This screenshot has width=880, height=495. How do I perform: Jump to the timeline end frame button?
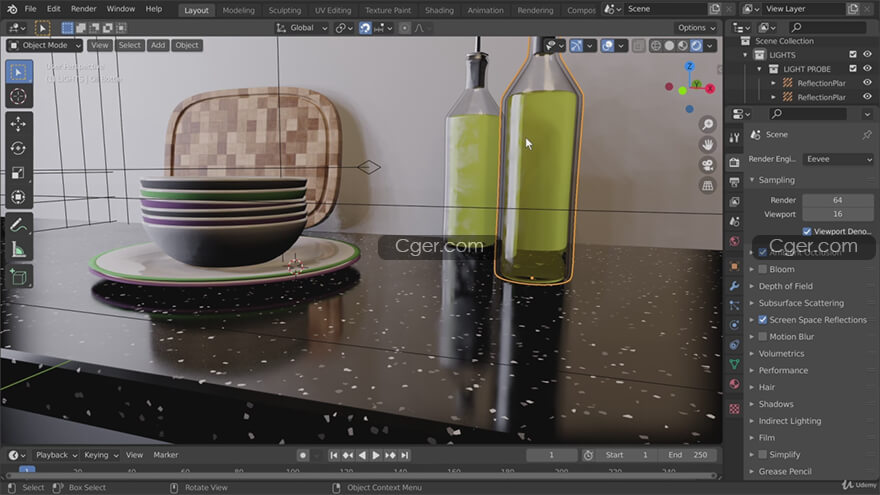point(405,455)
